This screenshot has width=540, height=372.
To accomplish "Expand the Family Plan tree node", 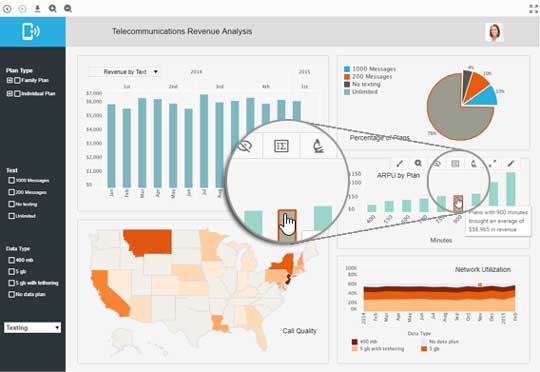I will tap(10, 80).
